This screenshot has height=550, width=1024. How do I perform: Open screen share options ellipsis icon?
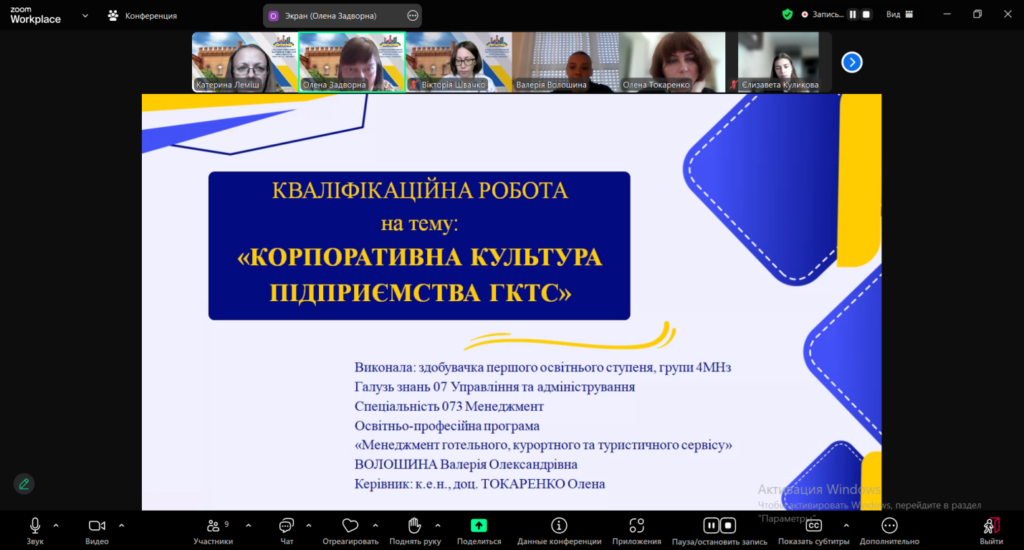413,16
